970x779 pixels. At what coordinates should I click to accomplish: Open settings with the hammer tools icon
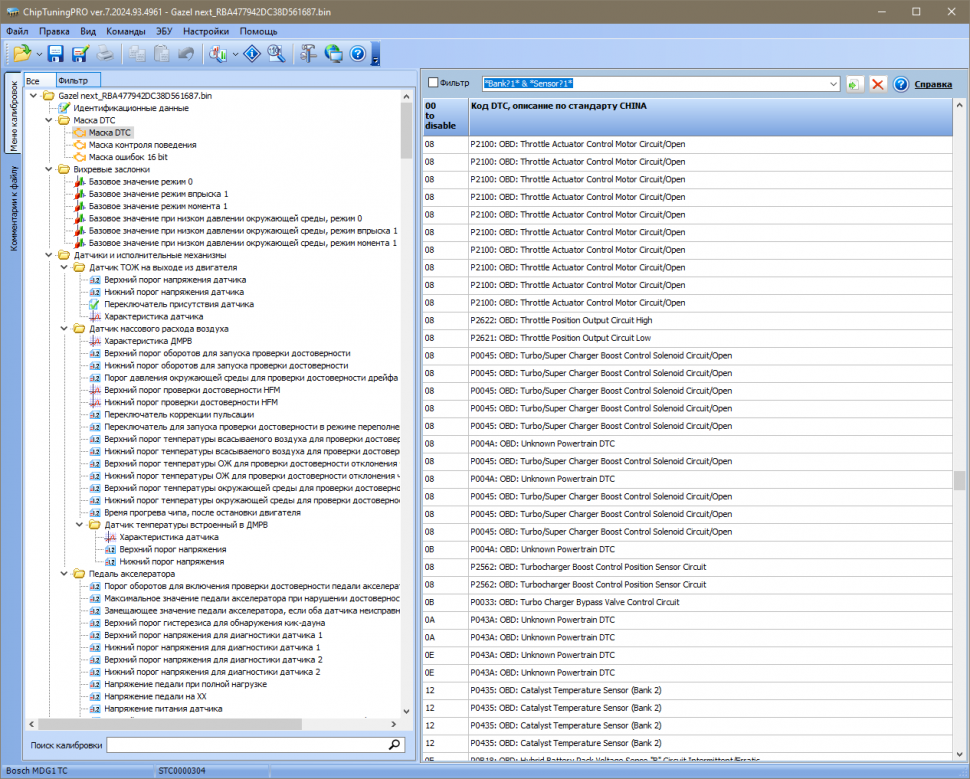308,54
